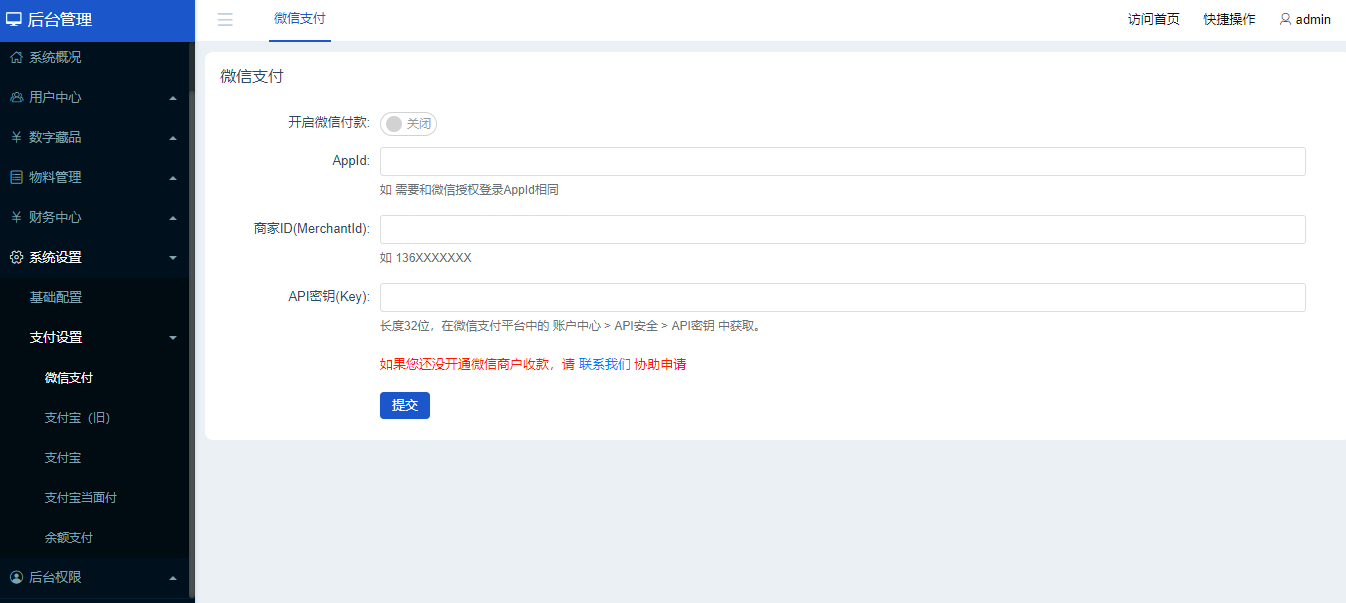Select the 物料管理 book icon
The image size is (1346, 603).
[15, 177]
